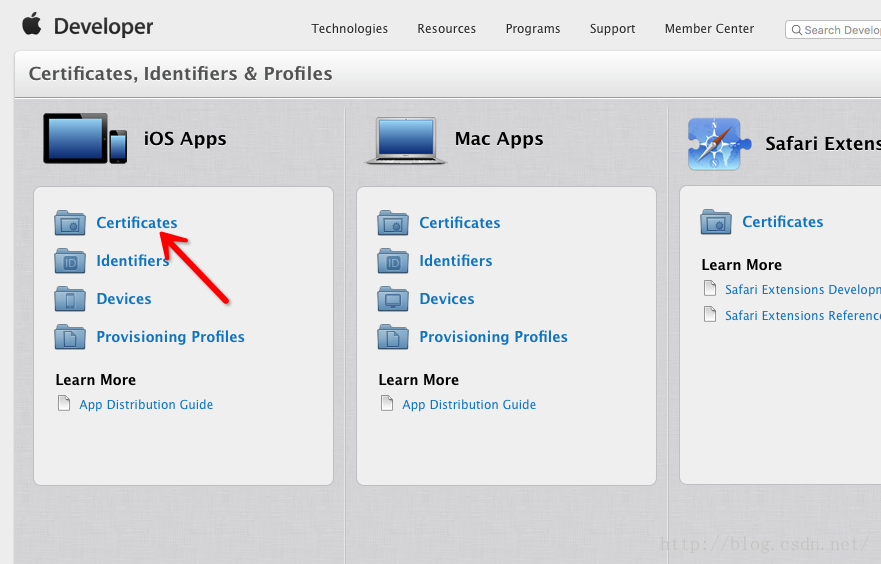Open Certificates under Safari Extensions
Viewport: 881px width, 564px height.
click(783, 222)
